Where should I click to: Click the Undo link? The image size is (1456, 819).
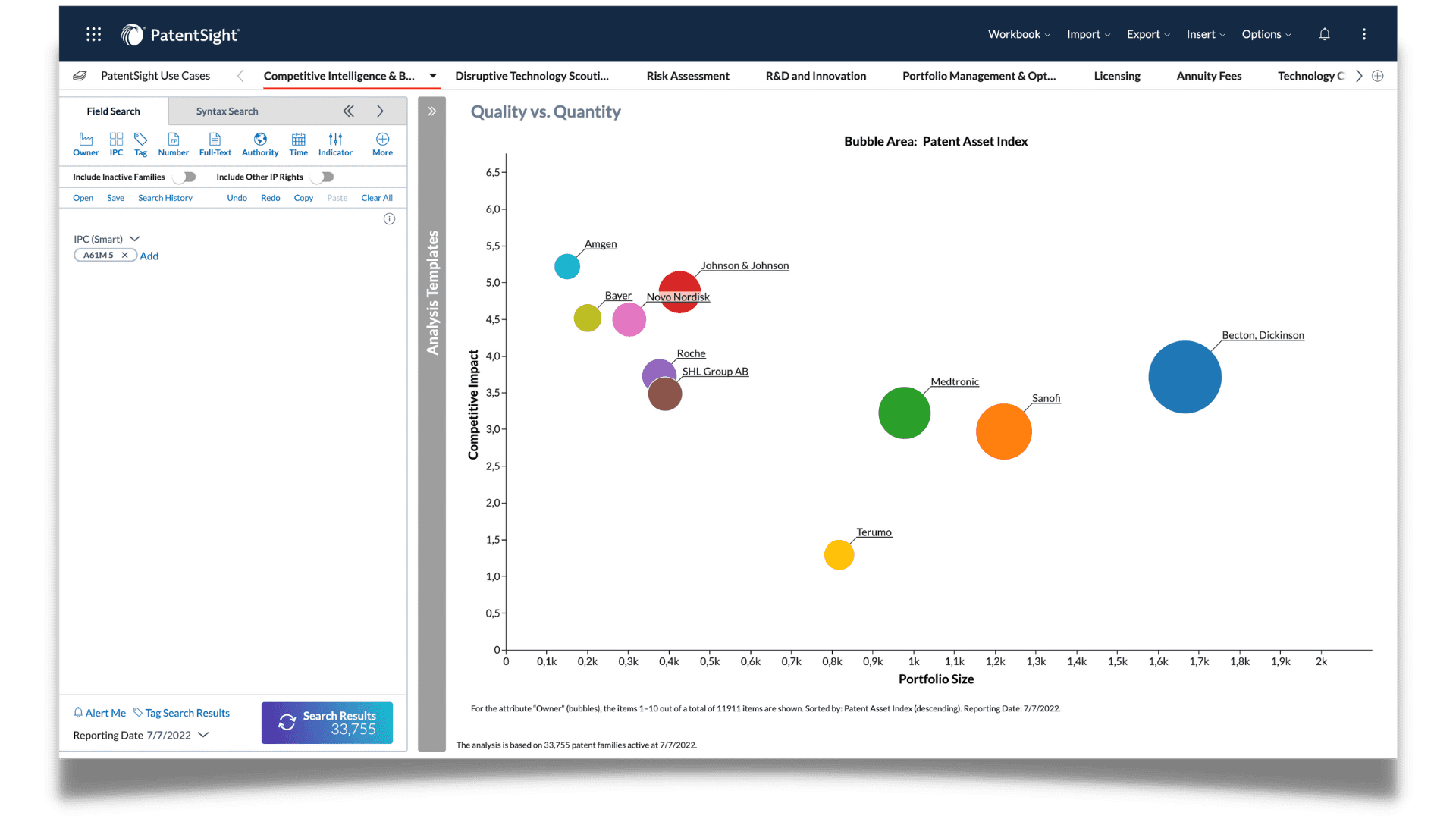pos(237,198)
